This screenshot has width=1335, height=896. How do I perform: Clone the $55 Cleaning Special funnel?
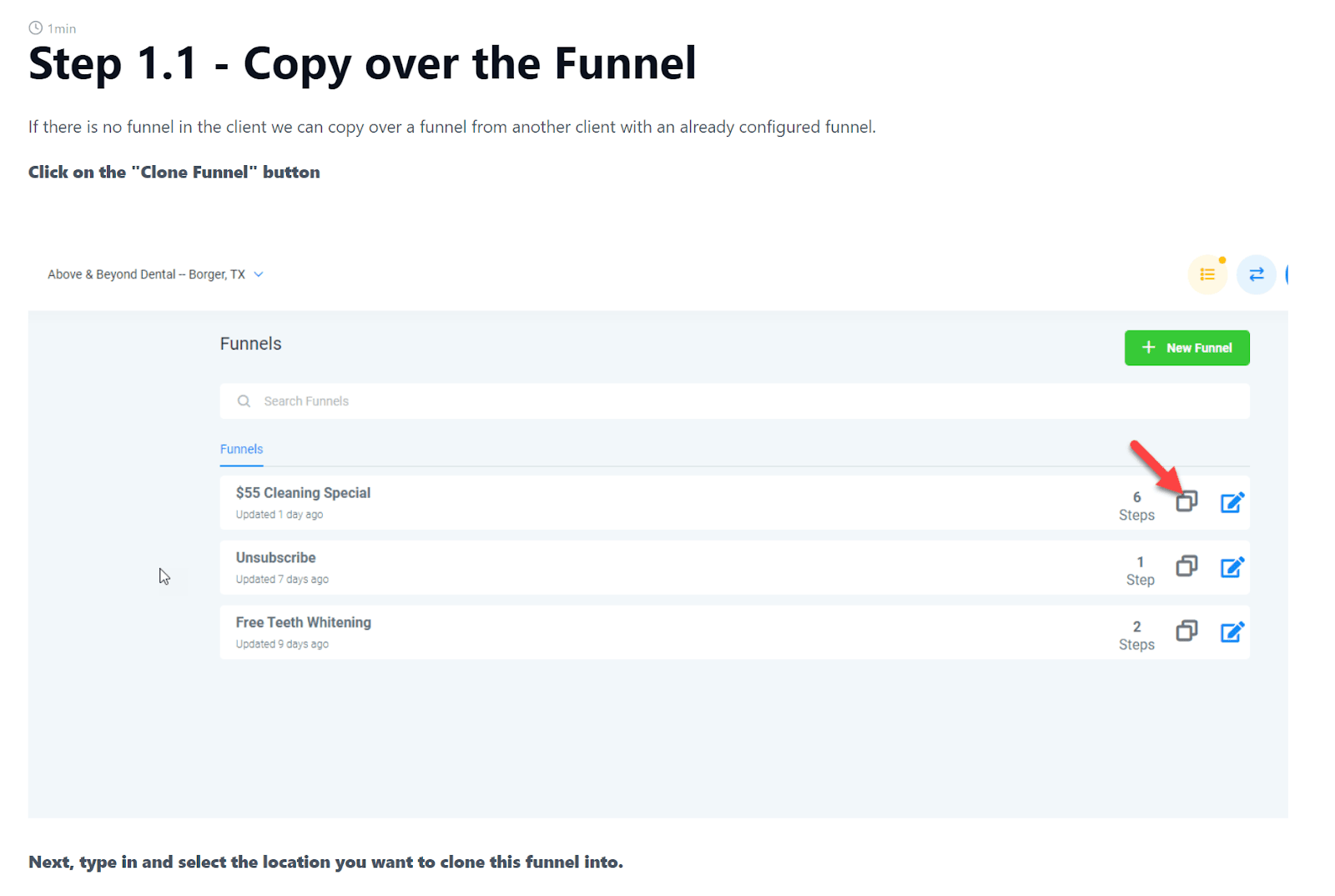pos(1186,501)
